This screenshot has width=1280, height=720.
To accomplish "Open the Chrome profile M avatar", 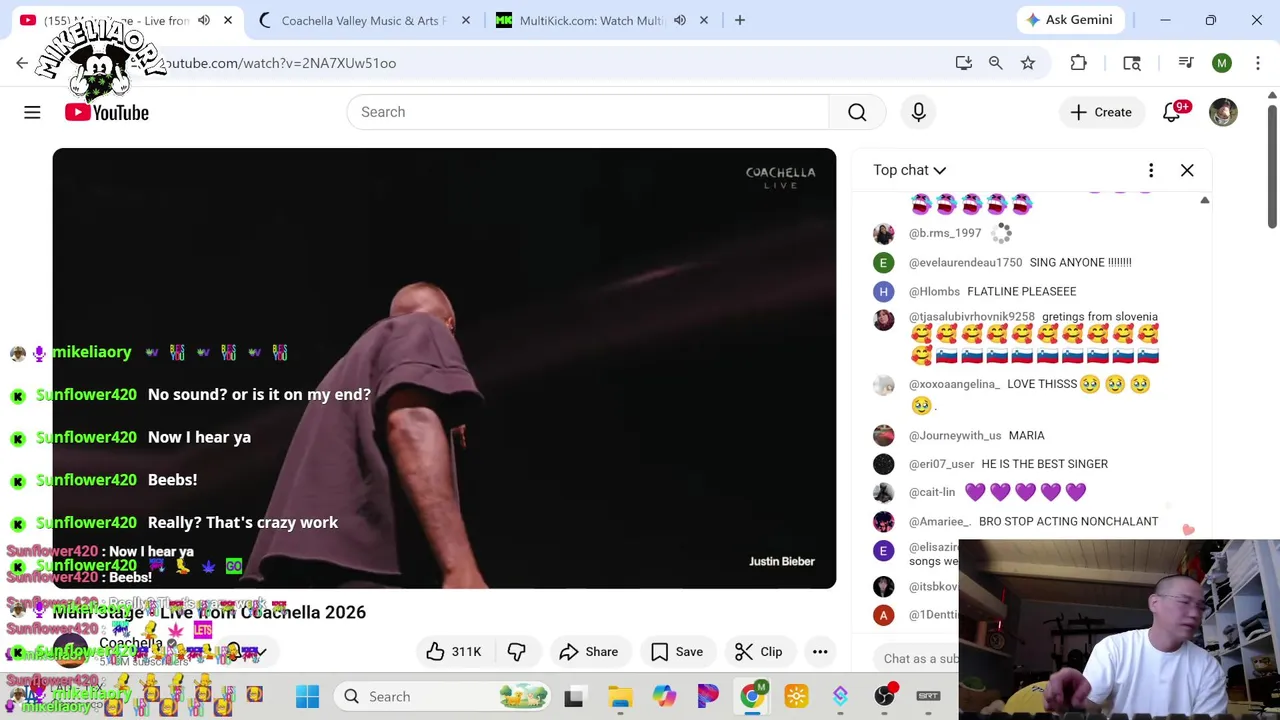I will [x=1222, y=63].
